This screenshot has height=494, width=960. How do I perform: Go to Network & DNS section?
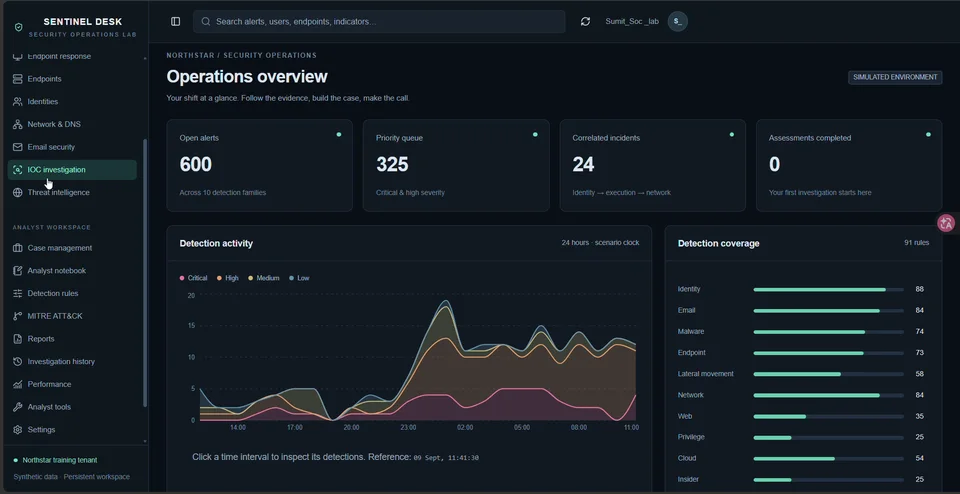(x=72, y=124)
